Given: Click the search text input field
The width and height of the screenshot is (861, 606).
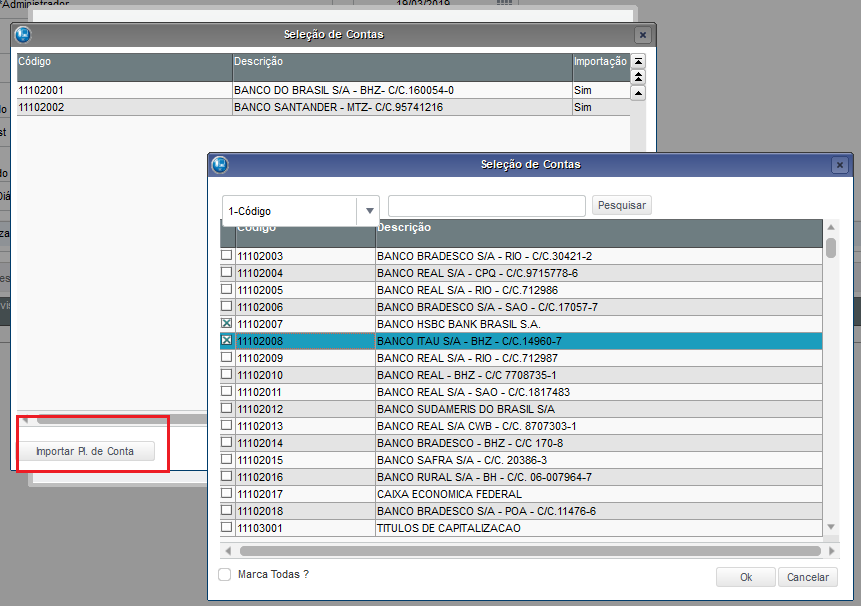Looking at the screenshot, I should coord(487,205).
